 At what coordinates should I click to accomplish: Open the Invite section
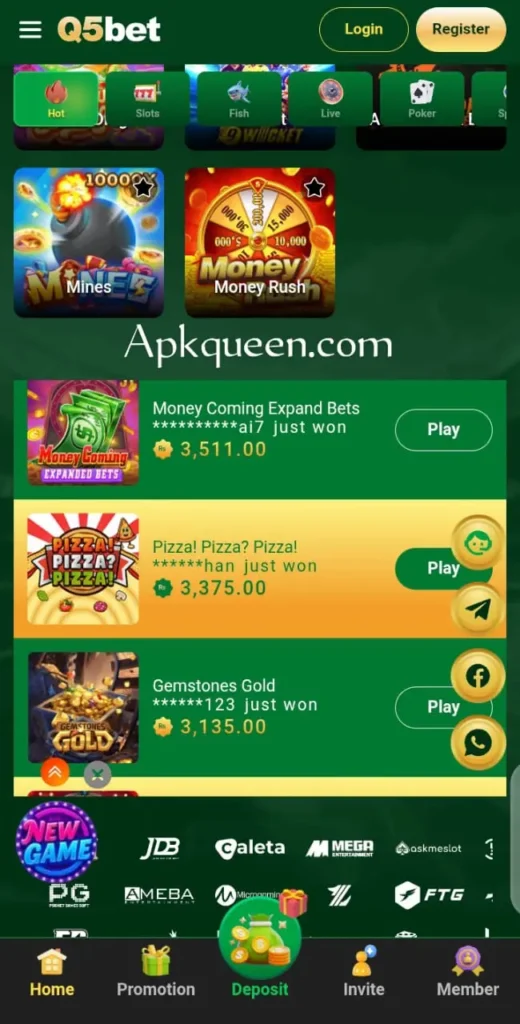coord(364,970)
